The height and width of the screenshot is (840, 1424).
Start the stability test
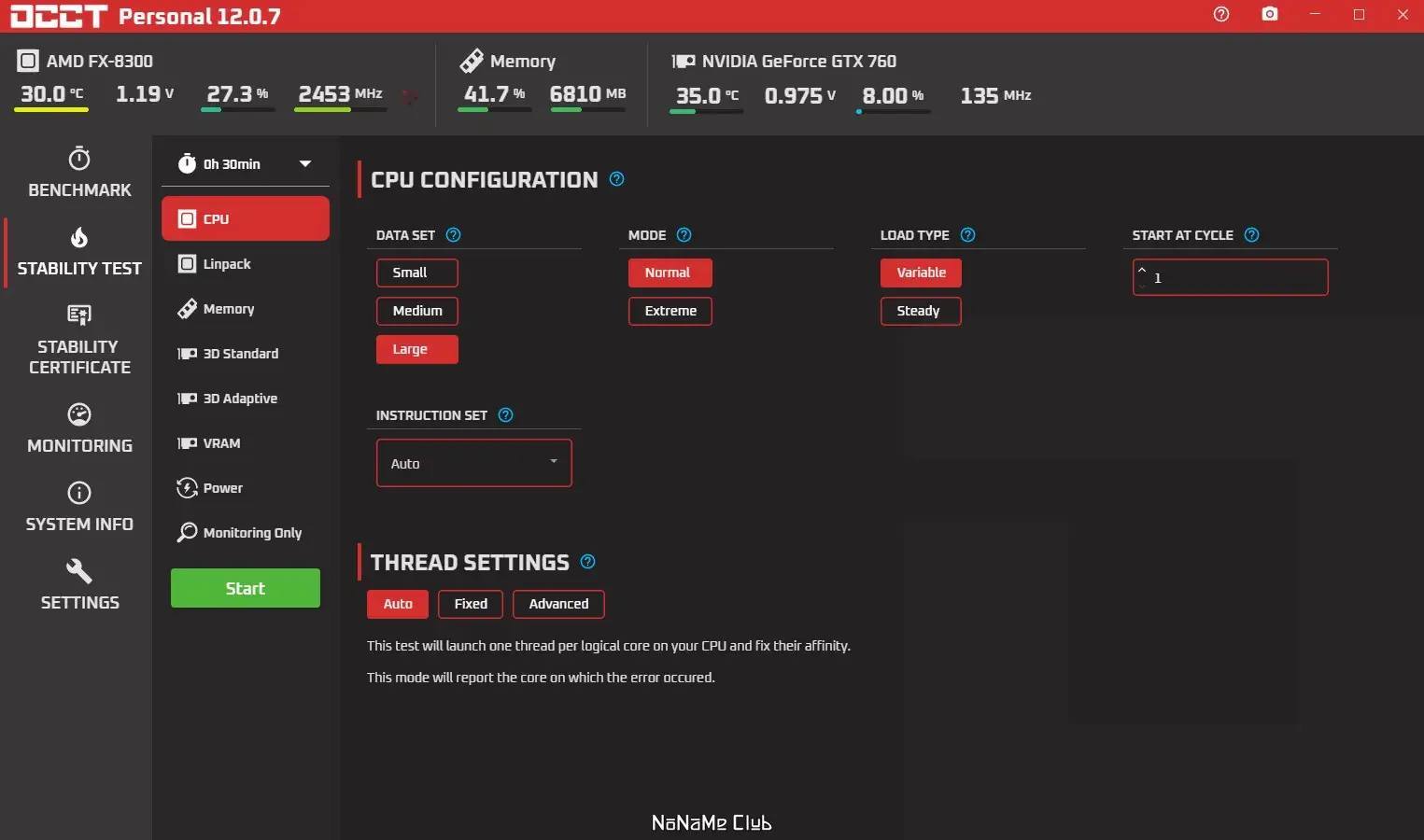tap(246, 588)
